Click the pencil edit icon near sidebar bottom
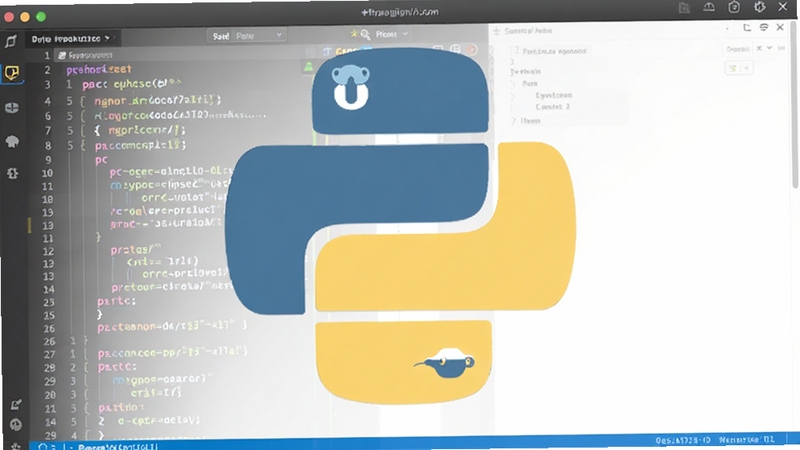Viewport: 800px width, 450px height. pyautogui.click(x=16, y=405)
